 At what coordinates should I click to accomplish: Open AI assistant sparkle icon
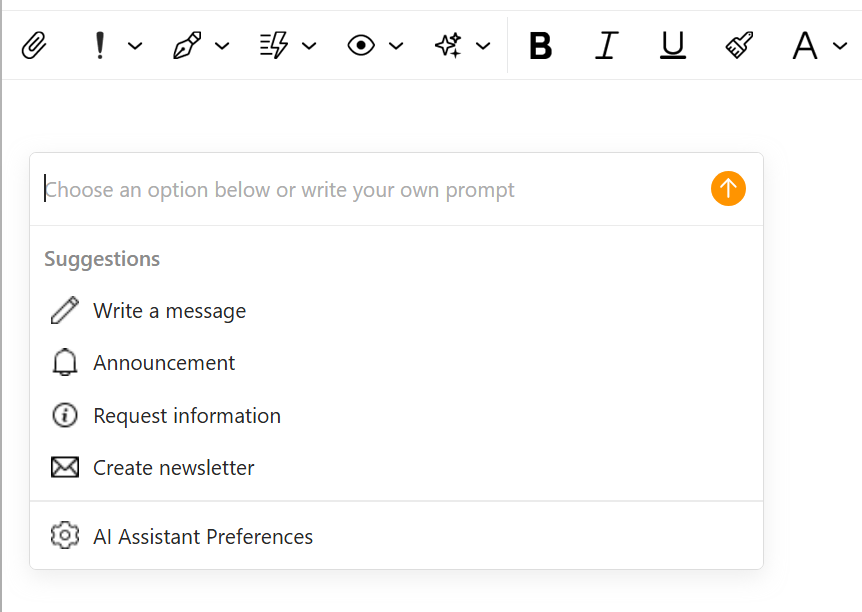[x=448, y=45]
